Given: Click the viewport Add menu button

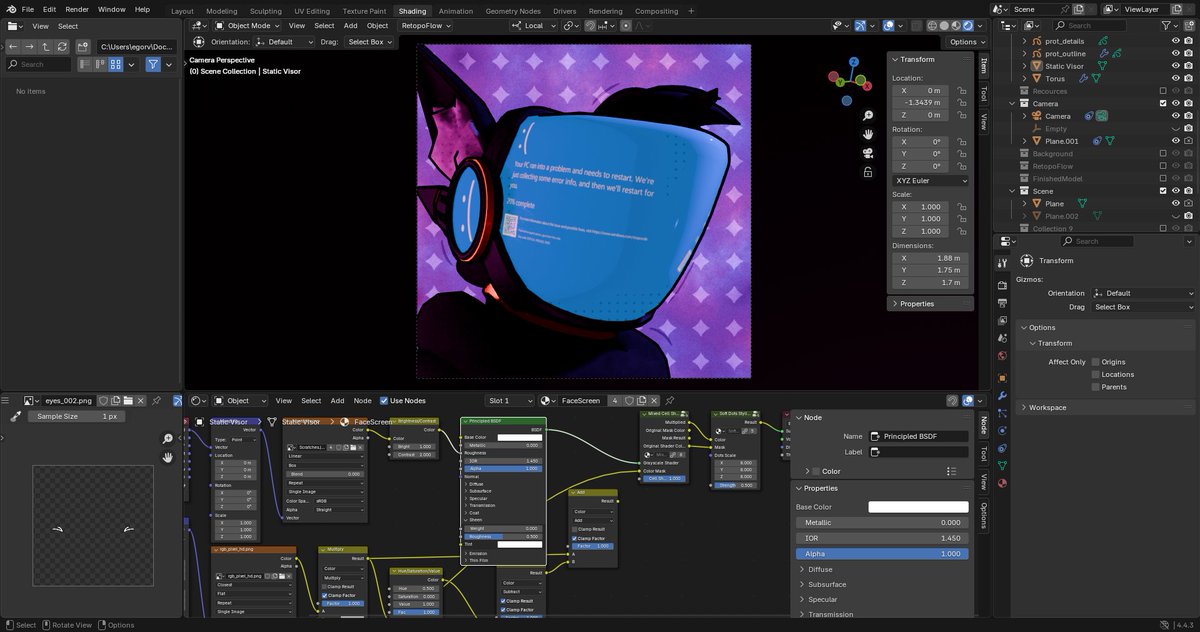Looking at the screenshot, I should pos(350,26).
